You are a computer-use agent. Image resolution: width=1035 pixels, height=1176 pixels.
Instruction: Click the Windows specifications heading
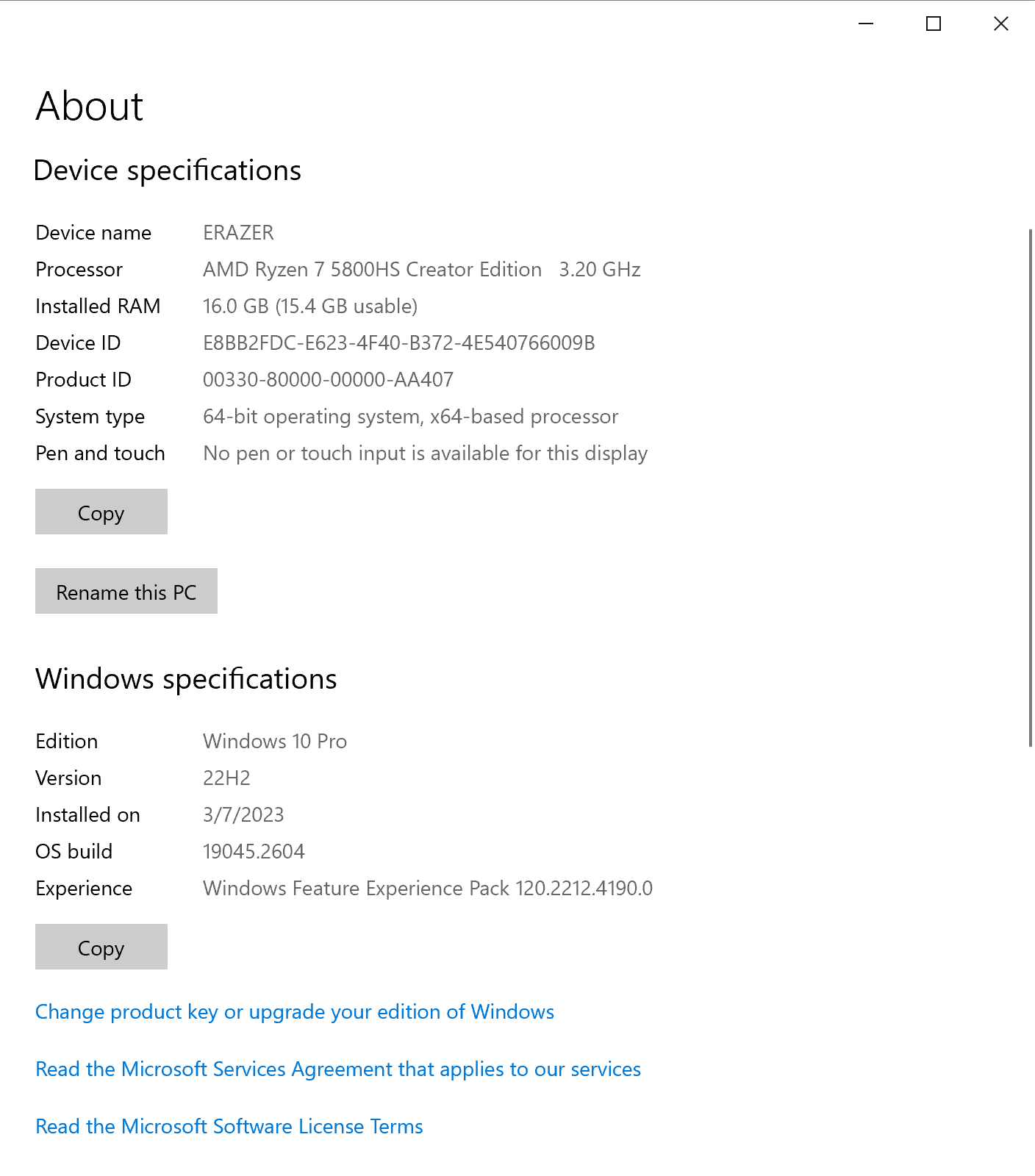[186, 679]
